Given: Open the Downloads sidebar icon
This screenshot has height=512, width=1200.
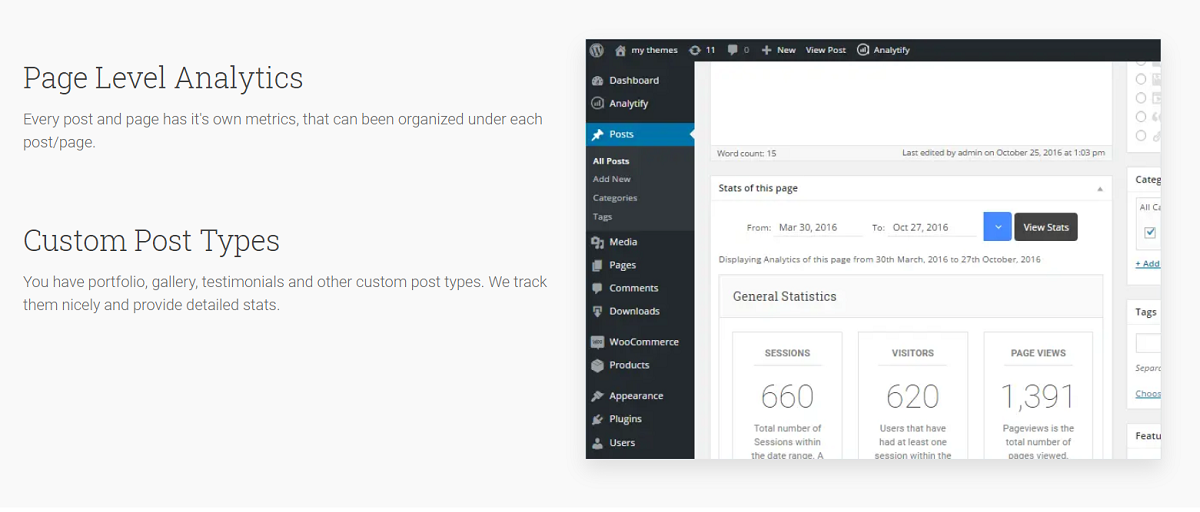Looking at the screenshot, I should (598, 311).
